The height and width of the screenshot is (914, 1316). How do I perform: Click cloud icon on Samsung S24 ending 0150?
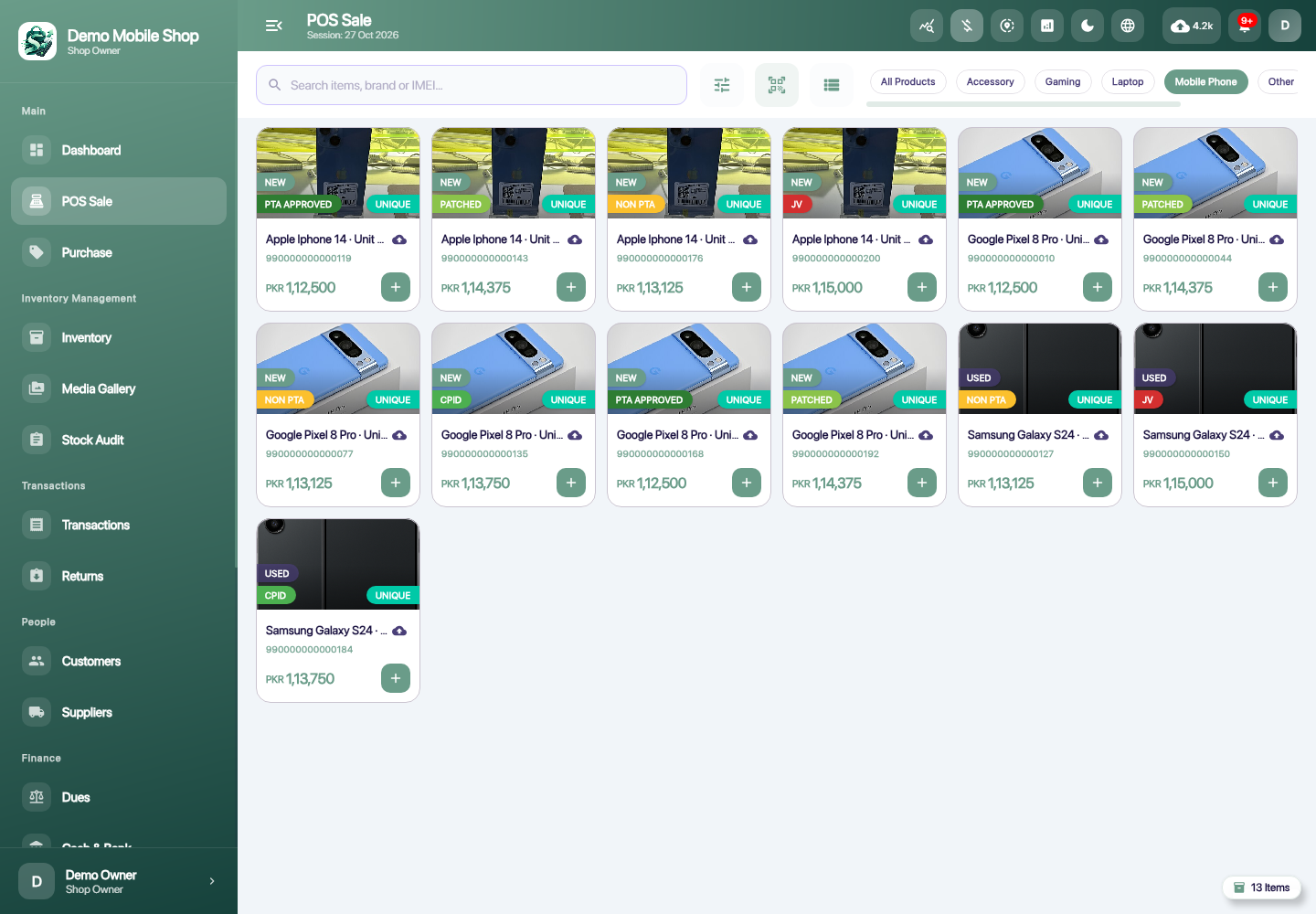click(x=1277, y=435)
